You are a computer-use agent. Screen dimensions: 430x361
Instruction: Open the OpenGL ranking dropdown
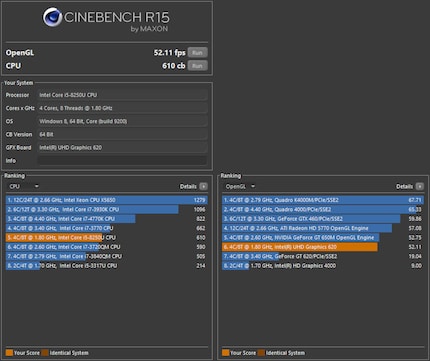pos(240,186)
